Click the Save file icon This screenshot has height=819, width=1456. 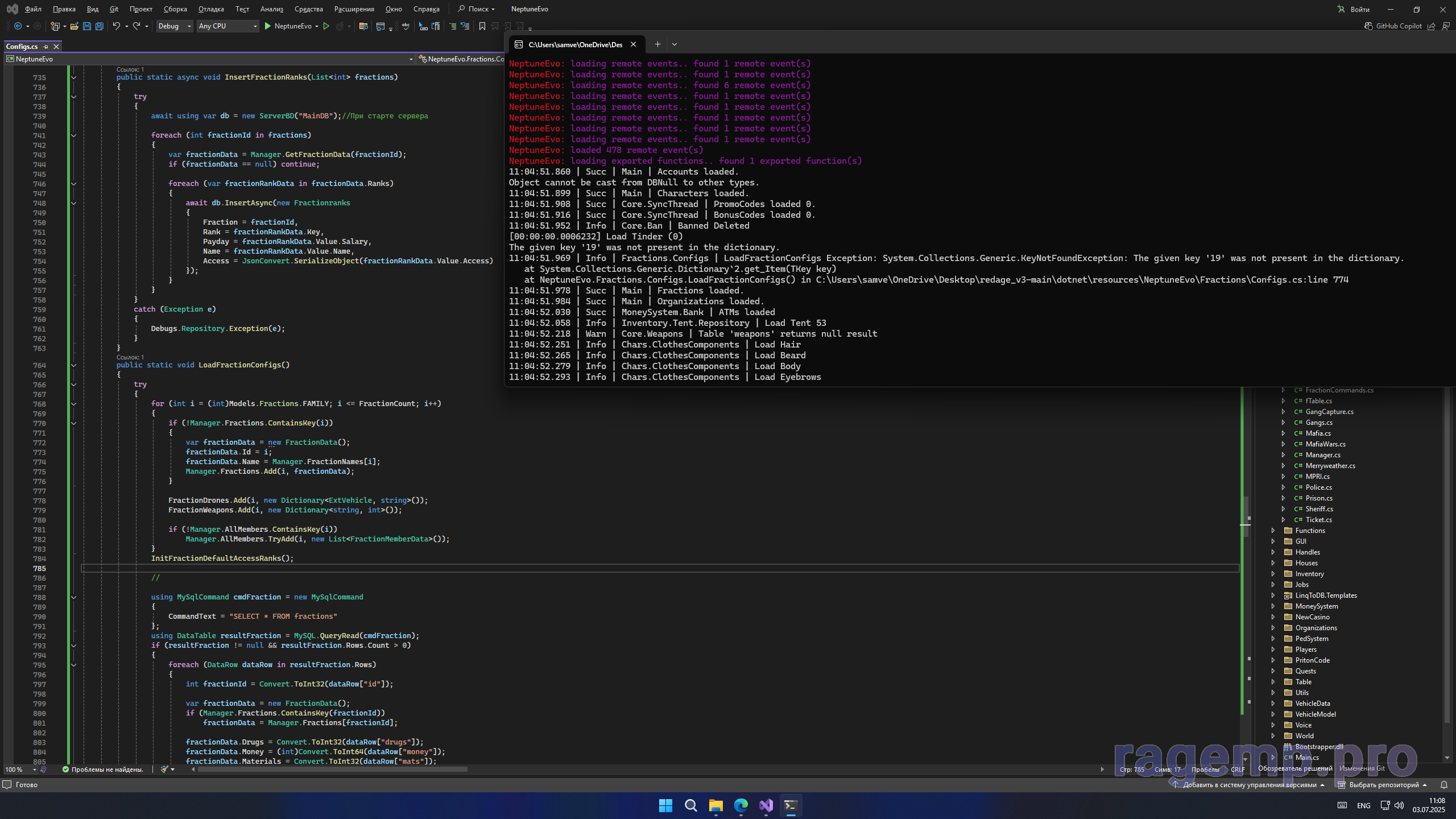[x=86, y=26]
